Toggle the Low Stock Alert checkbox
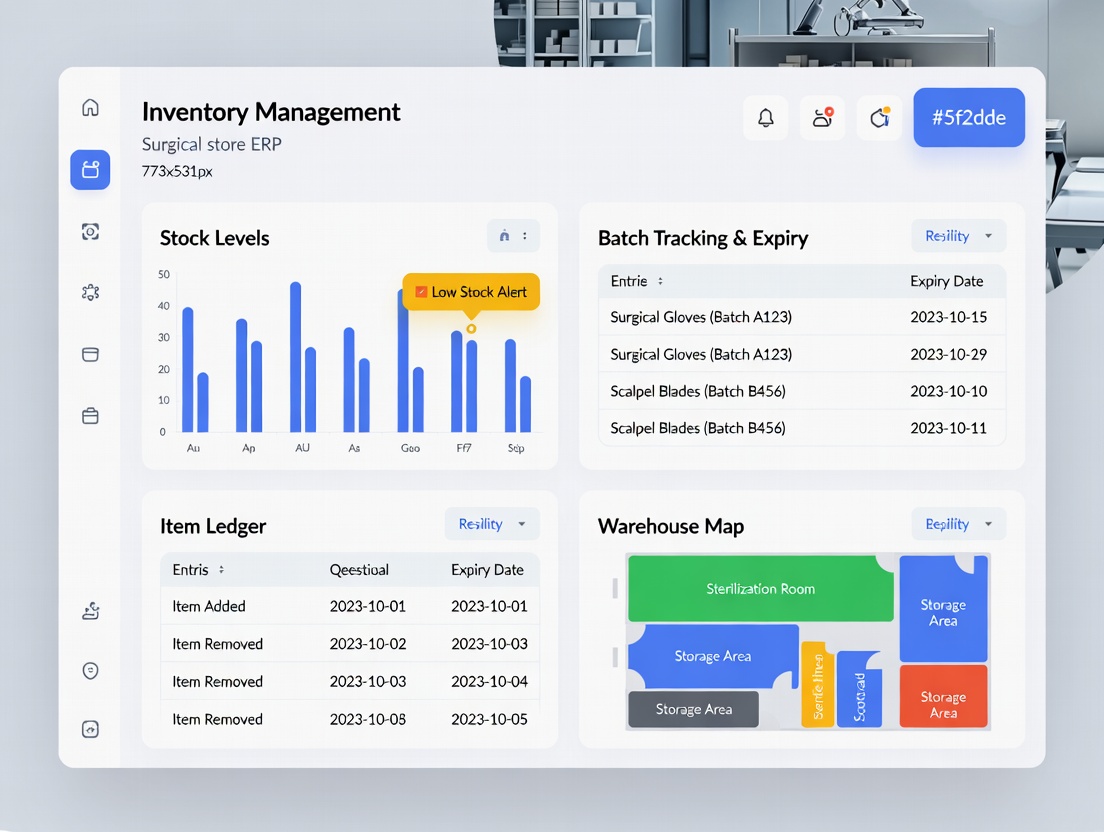The image size is (1104, 832). [x=421, y=292]
